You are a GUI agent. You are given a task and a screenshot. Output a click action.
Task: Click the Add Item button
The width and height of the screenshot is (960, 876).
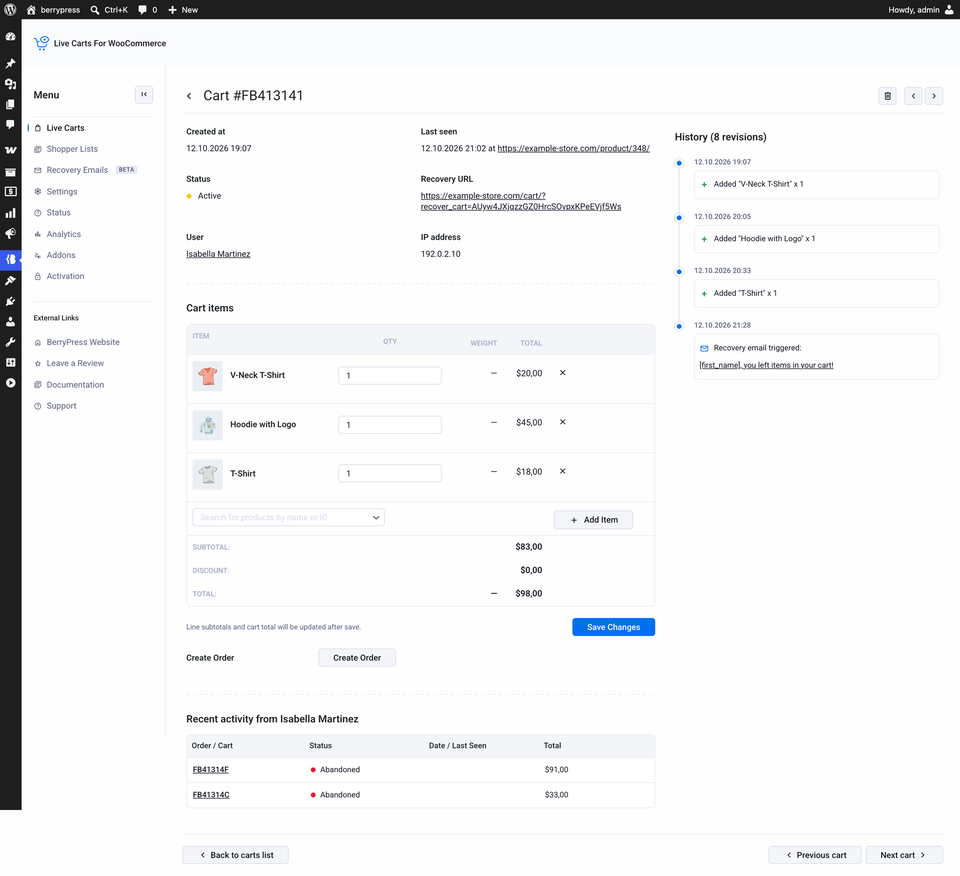[x=593, y=520]
